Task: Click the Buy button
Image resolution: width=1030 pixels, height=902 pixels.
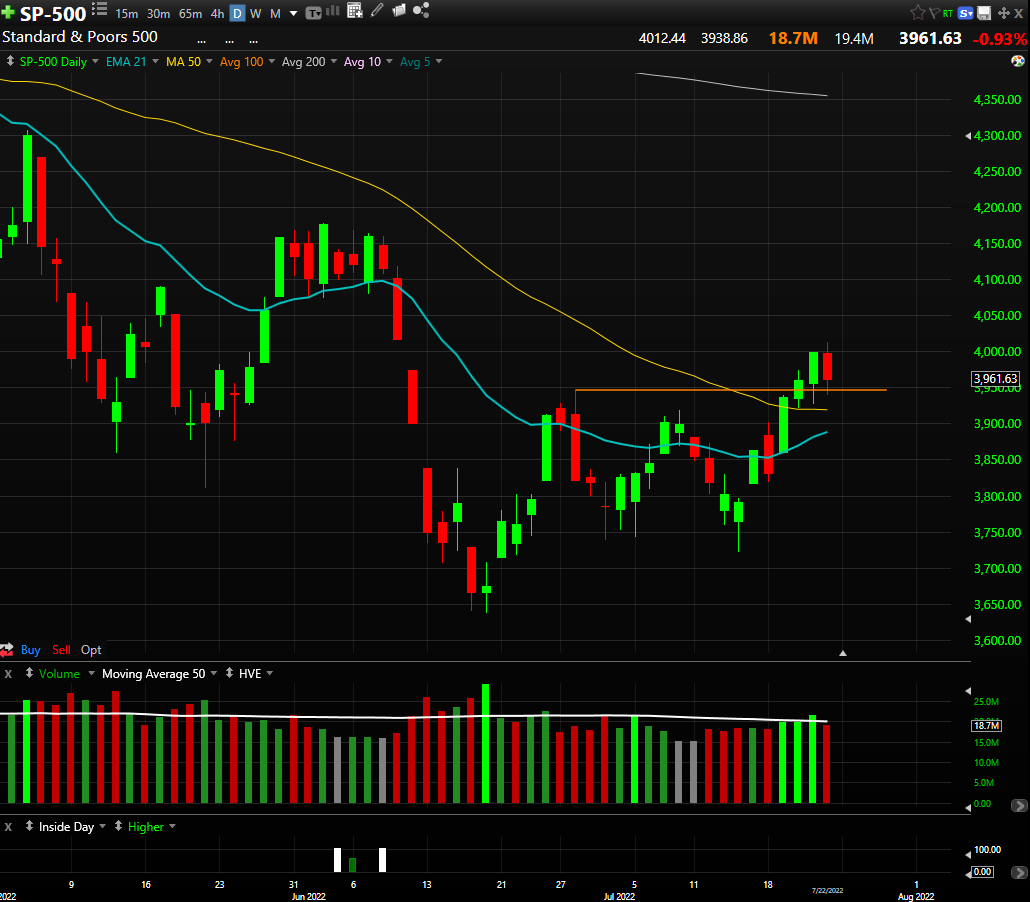Action: coord(30,650)
